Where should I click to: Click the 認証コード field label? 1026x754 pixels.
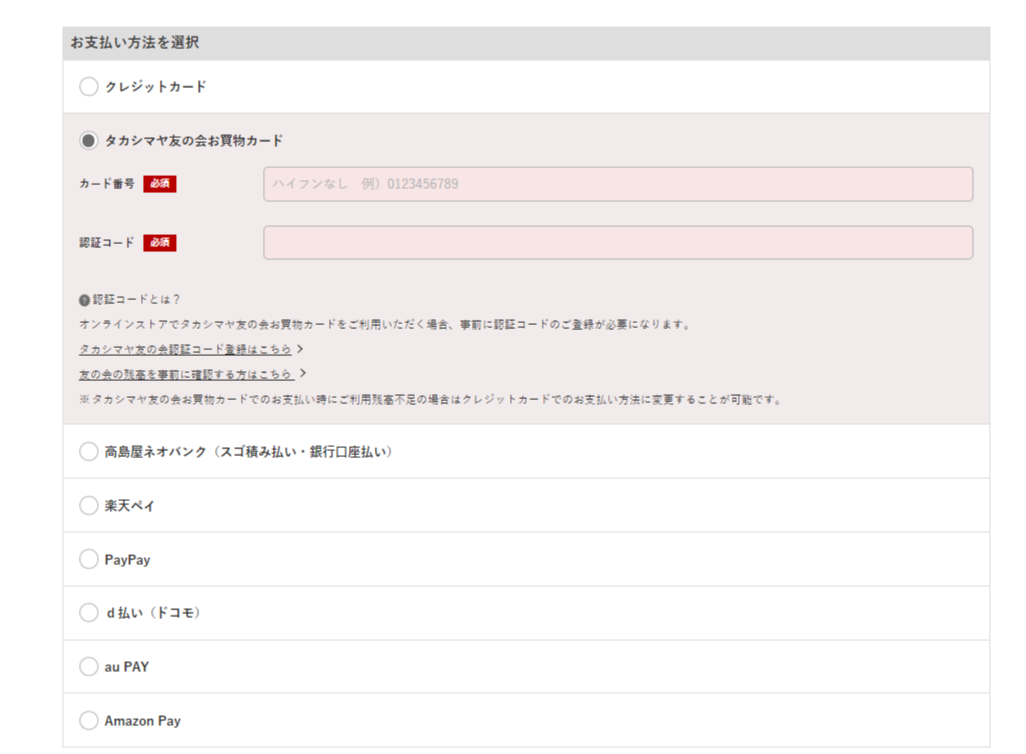[107, 243]
